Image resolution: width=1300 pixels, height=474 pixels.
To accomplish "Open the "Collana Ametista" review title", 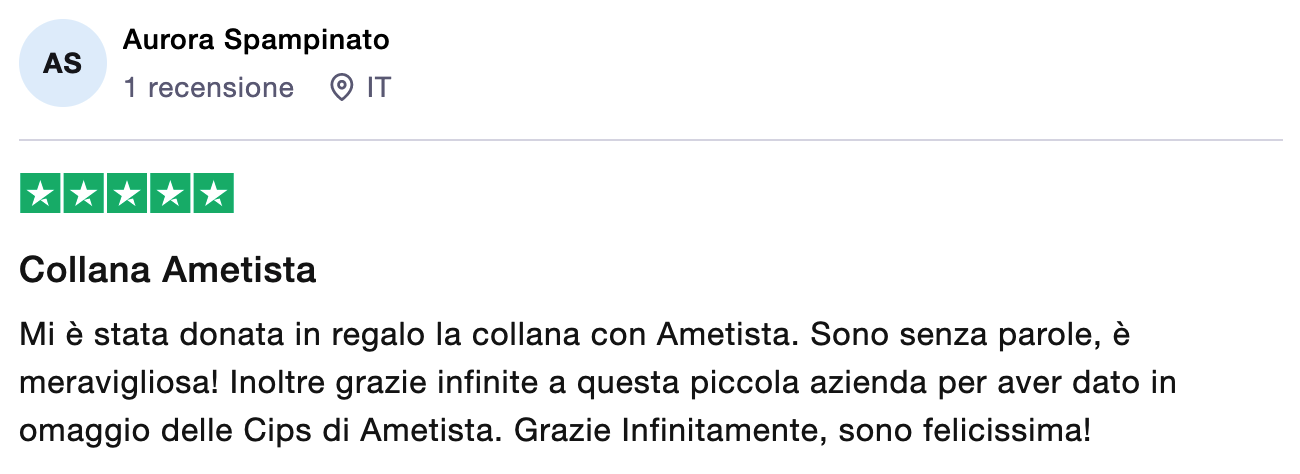I will (168, 270).
